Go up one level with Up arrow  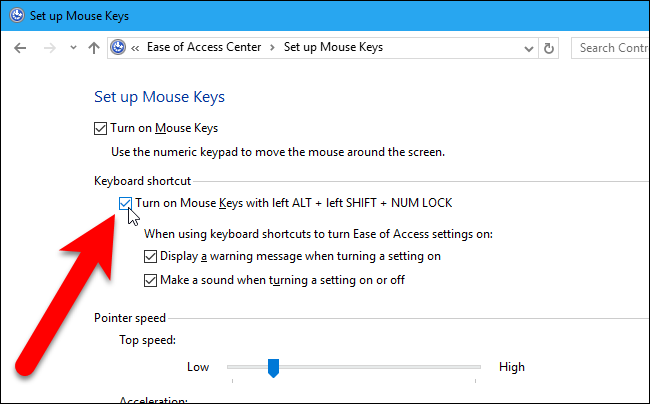click(94, 48)
